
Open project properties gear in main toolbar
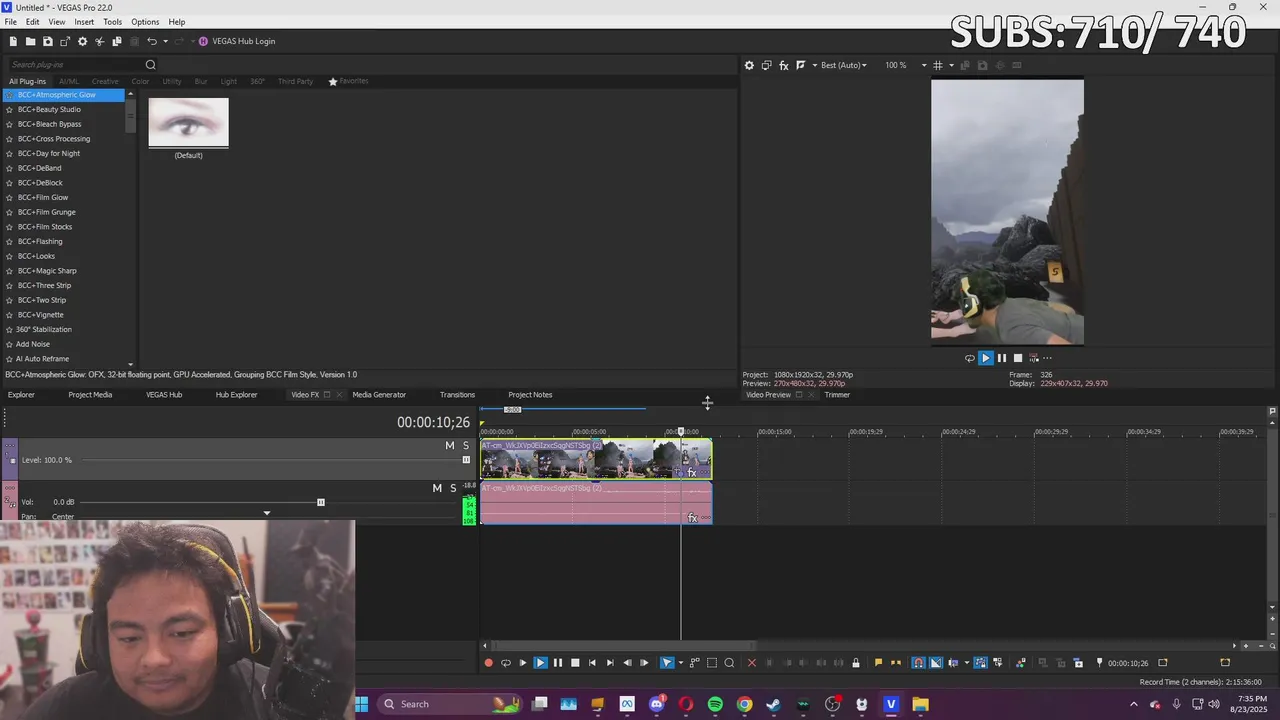tap(82, 41)
